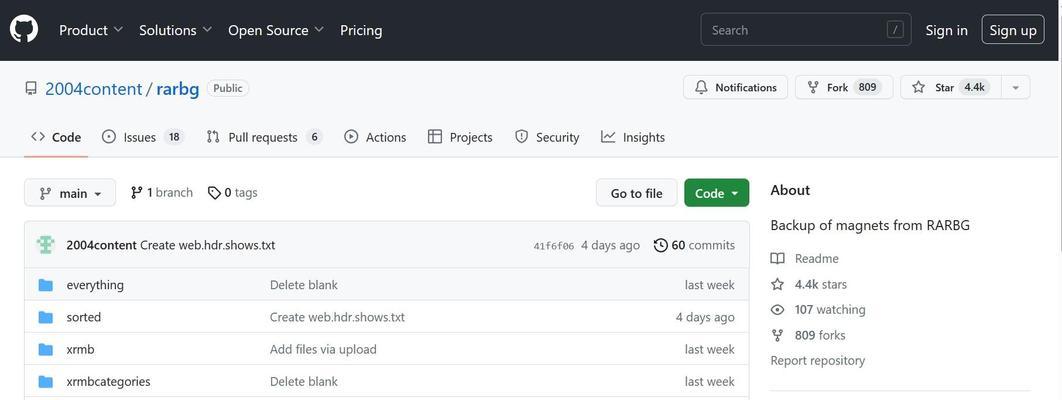Switch to the Pull requests tab

264,137
